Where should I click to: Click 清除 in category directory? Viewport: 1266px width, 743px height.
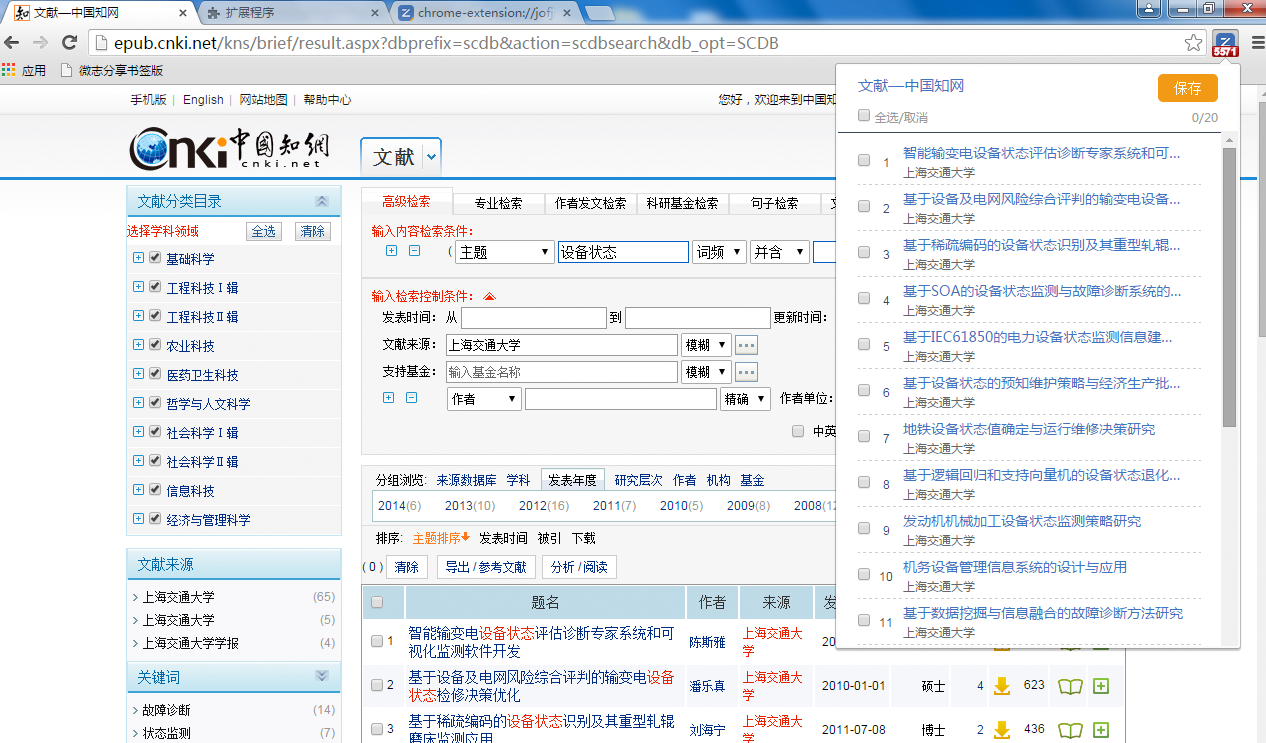[312, 231]
